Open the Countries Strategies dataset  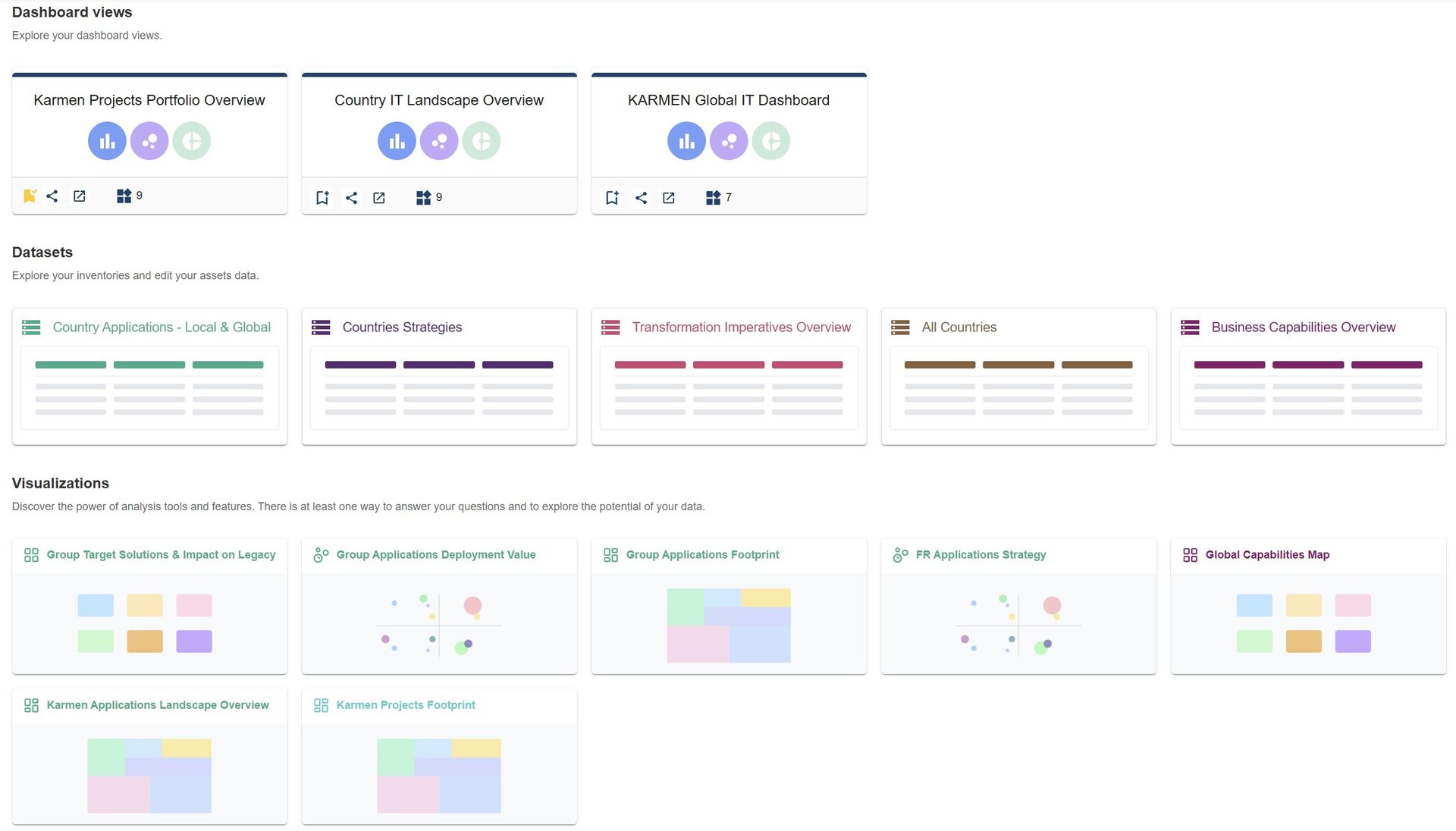click(402, 328)
